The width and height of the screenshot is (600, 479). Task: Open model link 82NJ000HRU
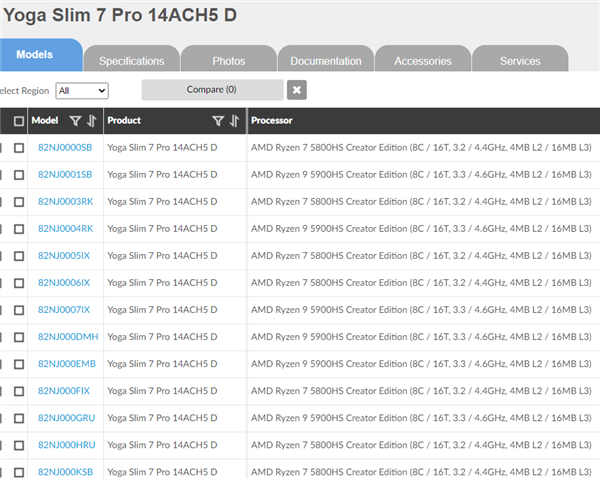click(x=67, y=445)
